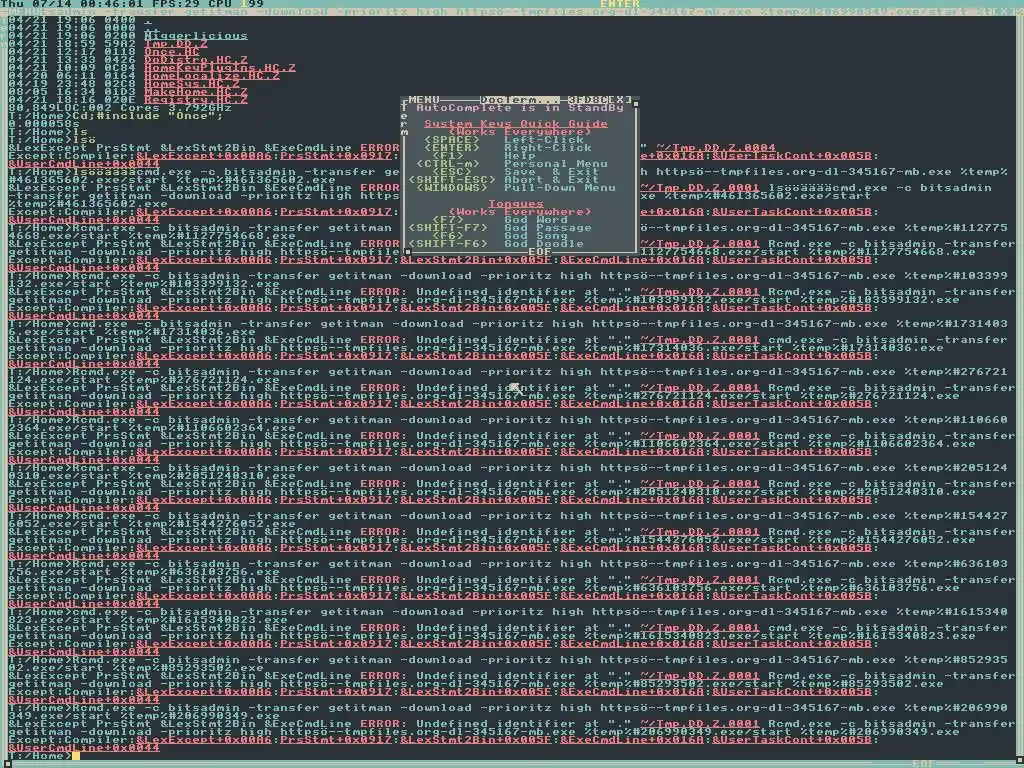Open the Registry.HC.Z file link
The height and width of the screenshot is (768, 1024).
(196, 100)
